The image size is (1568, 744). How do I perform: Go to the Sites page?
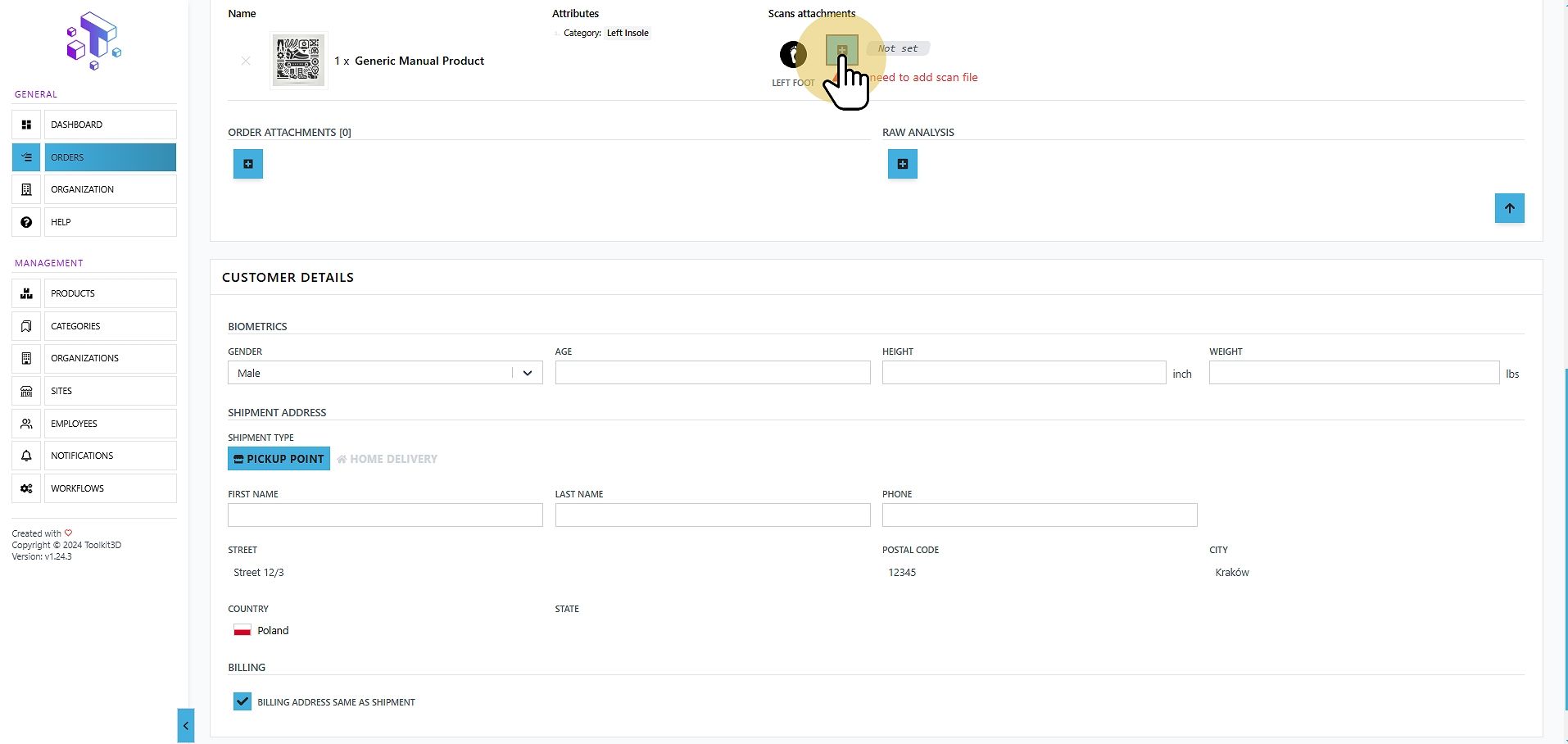point(111,391)
